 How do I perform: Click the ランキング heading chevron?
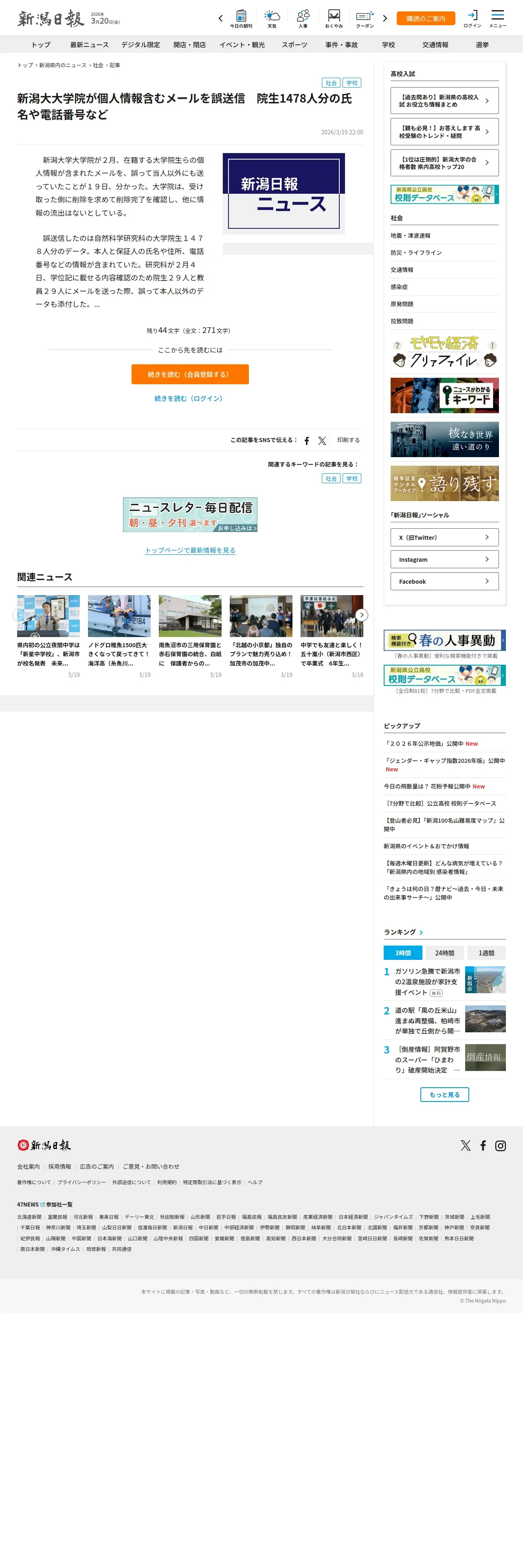click(421, 932)
